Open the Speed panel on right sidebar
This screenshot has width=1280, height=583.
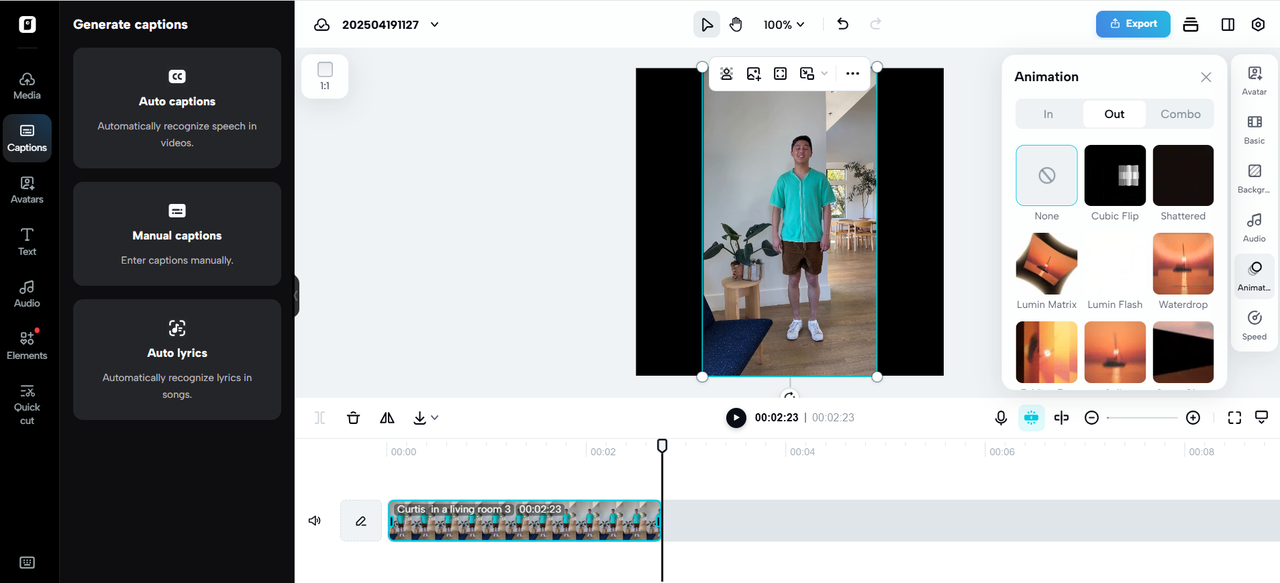point(1254,325)
